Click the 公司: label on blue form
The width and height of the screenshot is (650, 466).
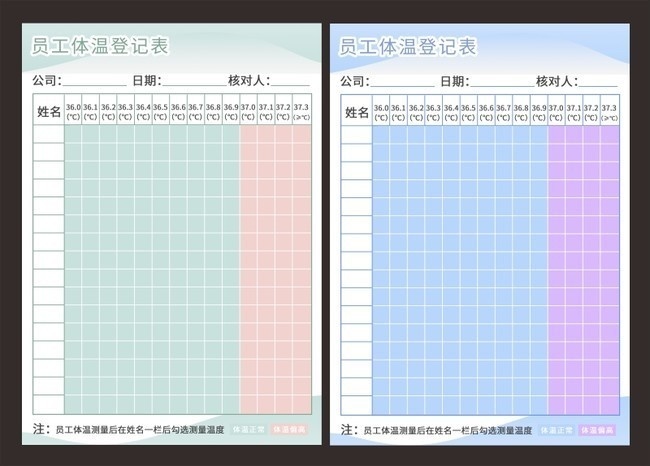tap(355, 81)
